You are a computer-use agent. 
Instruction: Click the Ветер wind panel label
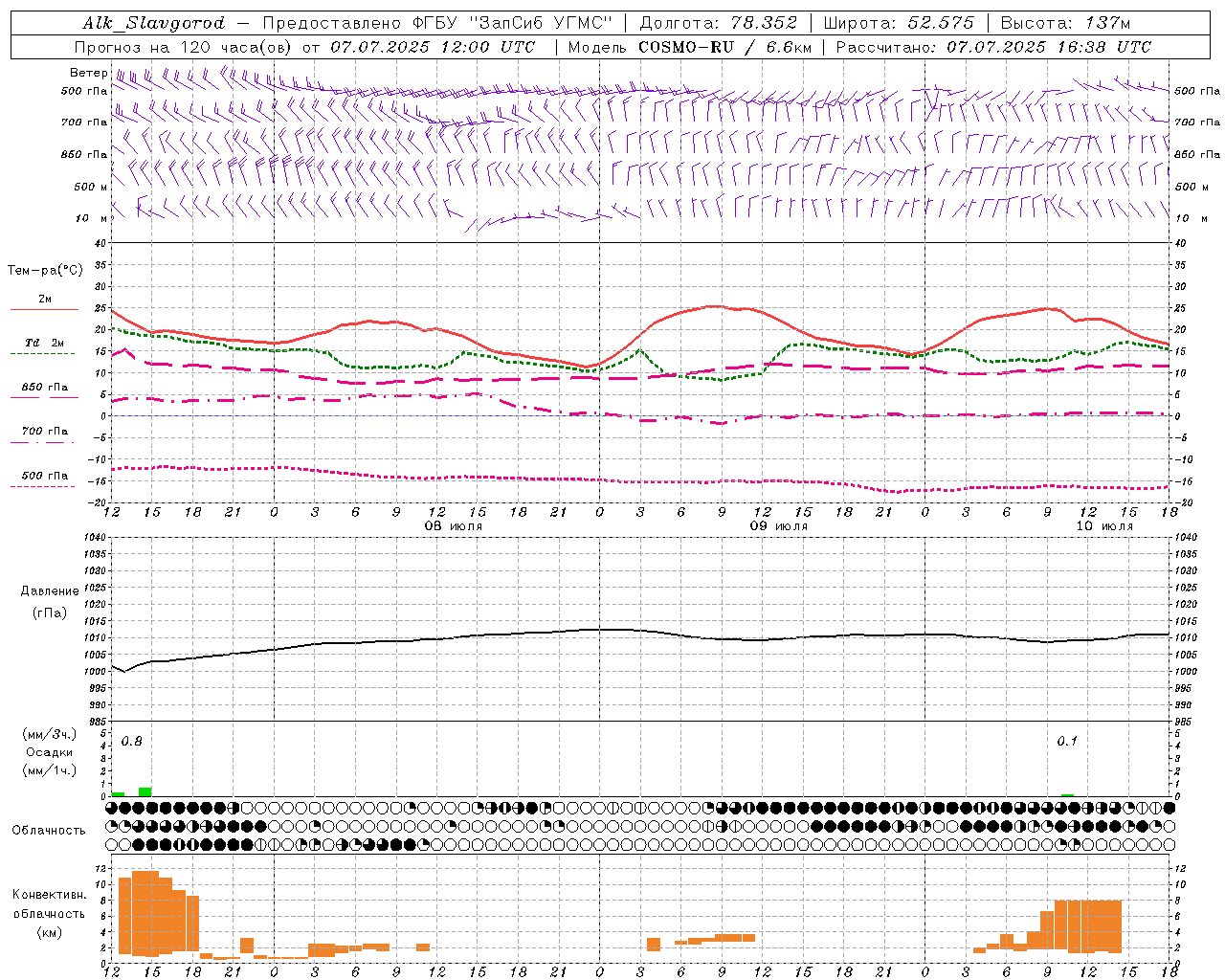88,73
